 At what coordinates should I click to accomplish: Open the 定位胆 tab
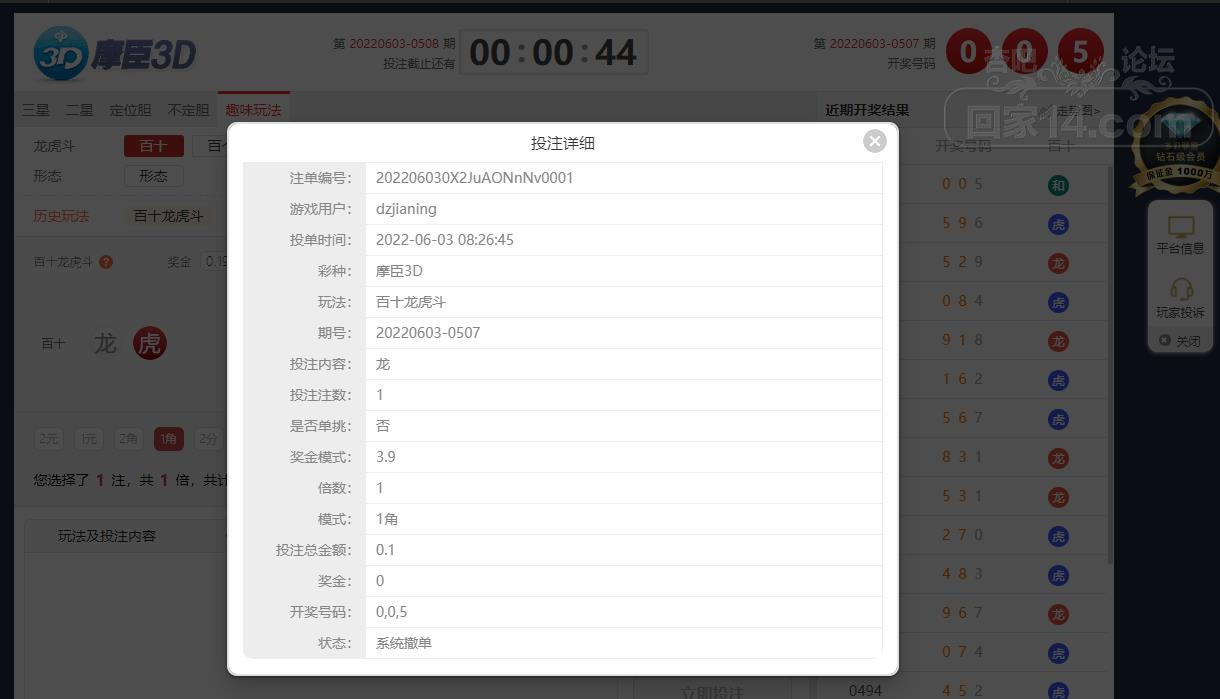coord(130,110)
